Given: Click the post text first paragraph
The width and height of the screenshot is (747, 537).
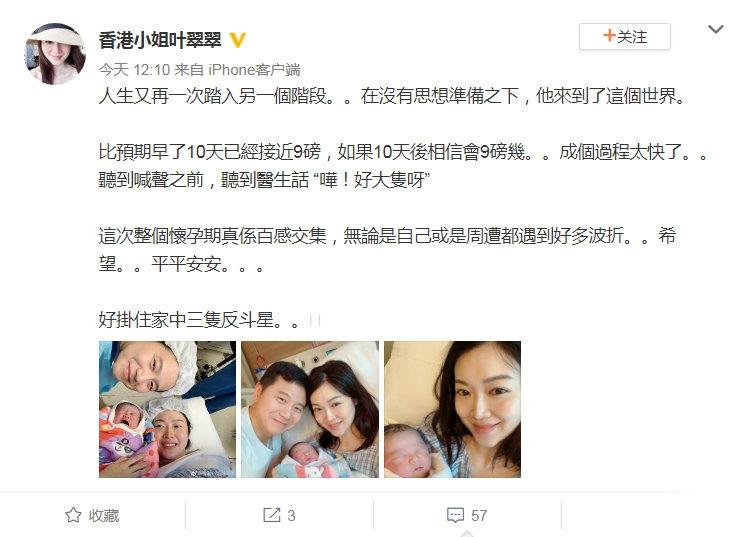Looking at the screenshot, I should click(x=392, y=96).
